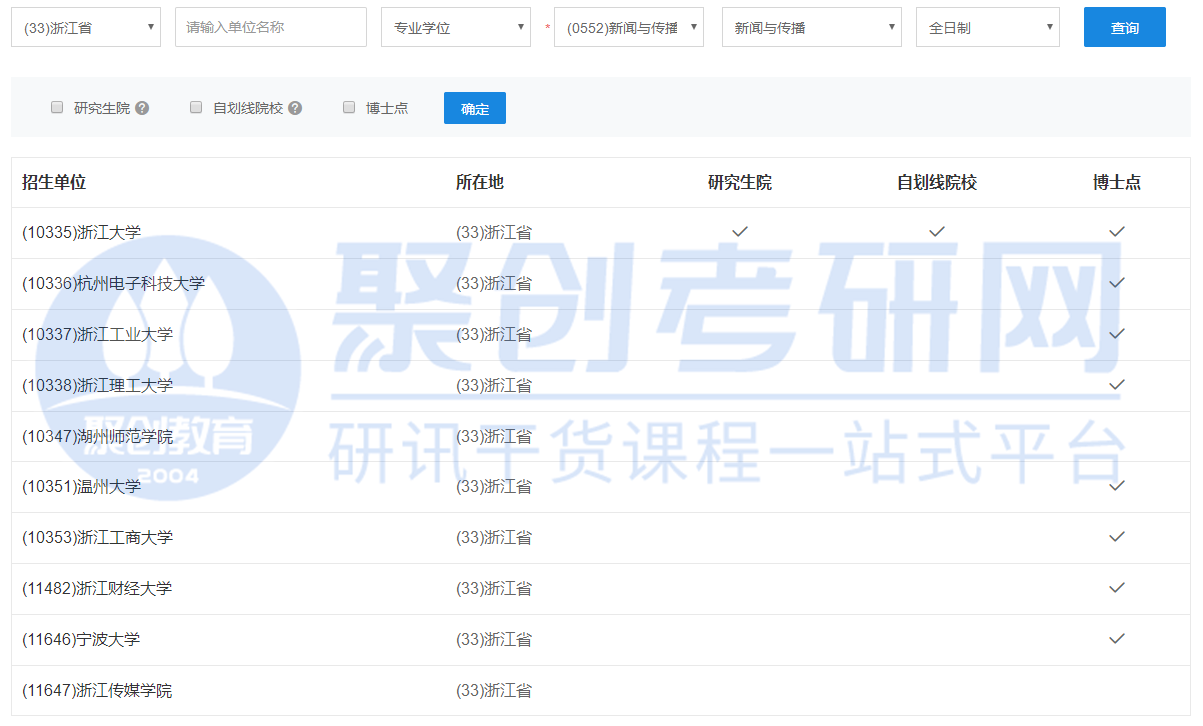Click 浙江大学's 博士点 checkmark
The height and width of the screenshot is (726, 1203).
[x=1117, y=231]
